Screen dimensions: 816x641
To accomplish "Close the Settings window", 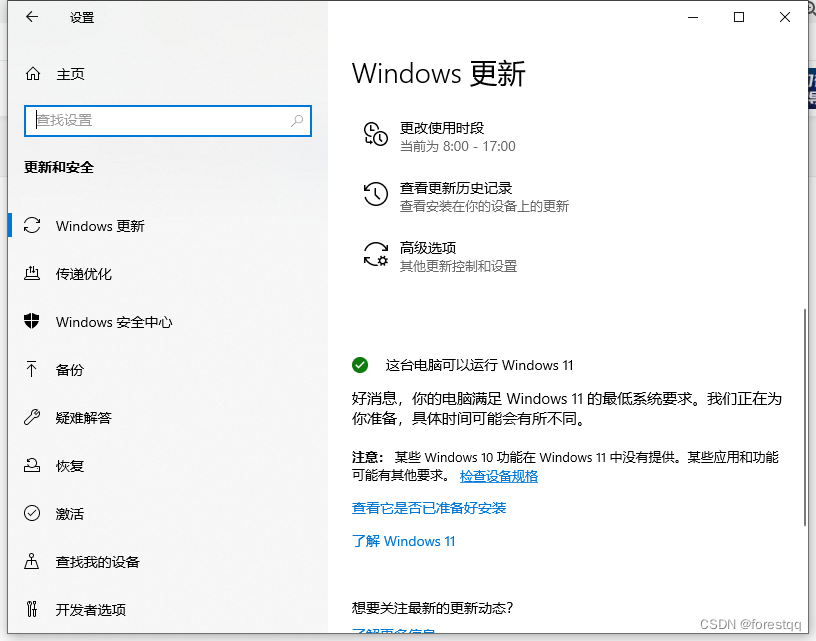I will coord(785,17).
